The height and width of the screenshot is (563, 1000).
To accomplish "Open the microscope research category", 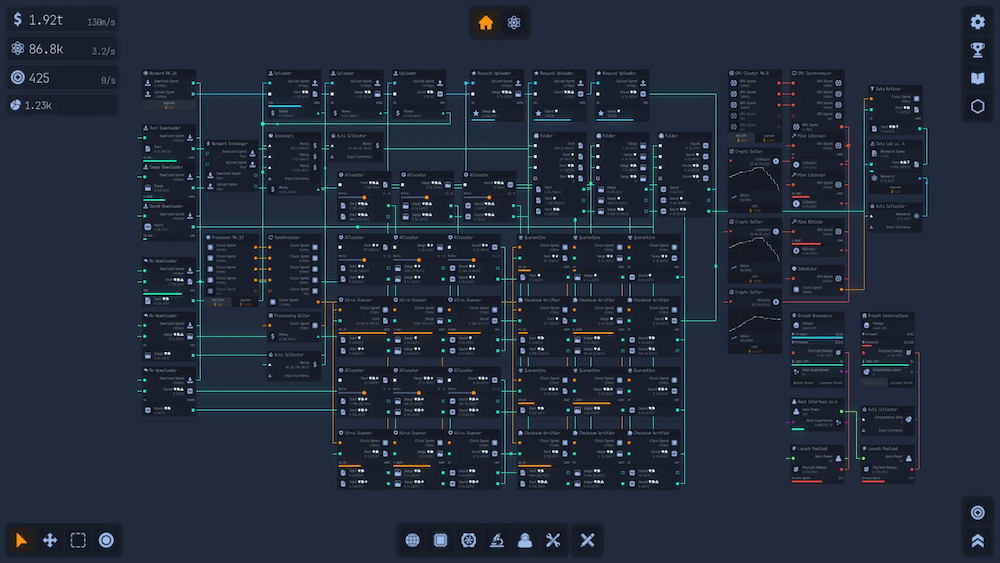I will tap(496, 540).
